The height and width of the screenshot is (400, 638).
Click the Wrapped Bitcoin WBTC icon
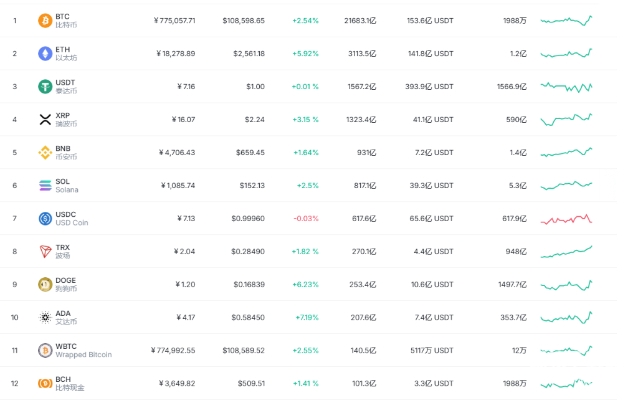point(45,350)
